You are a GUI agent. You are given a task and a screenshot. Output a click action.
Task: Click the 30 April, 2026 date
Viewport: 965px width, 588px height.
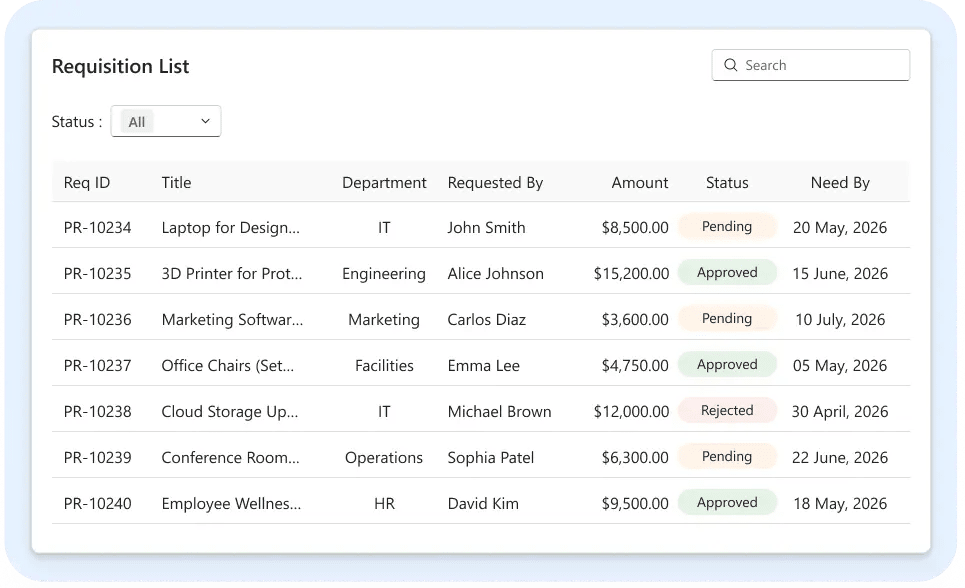click(840, 411)
